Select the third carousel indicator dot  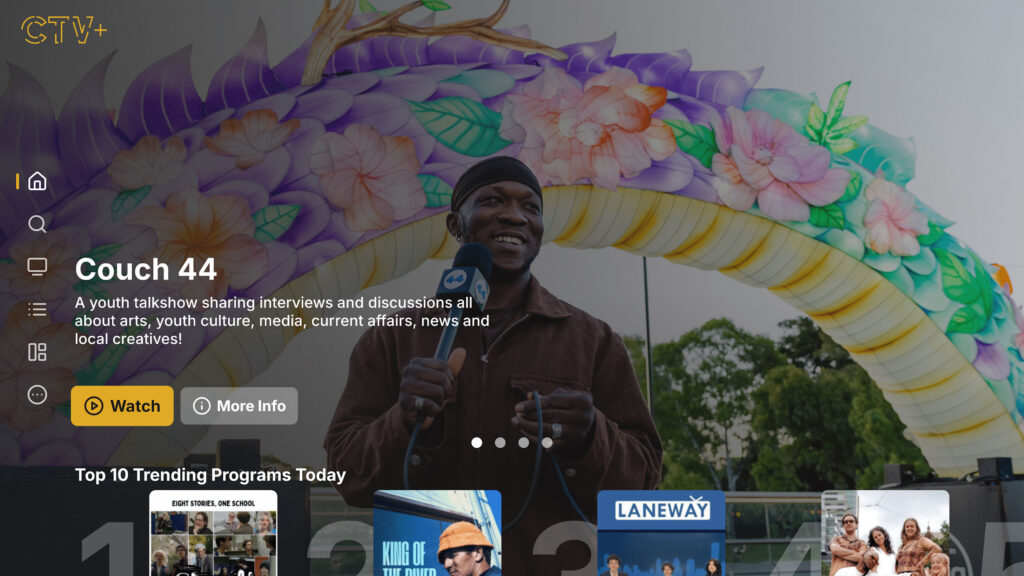tap(523, 440)
